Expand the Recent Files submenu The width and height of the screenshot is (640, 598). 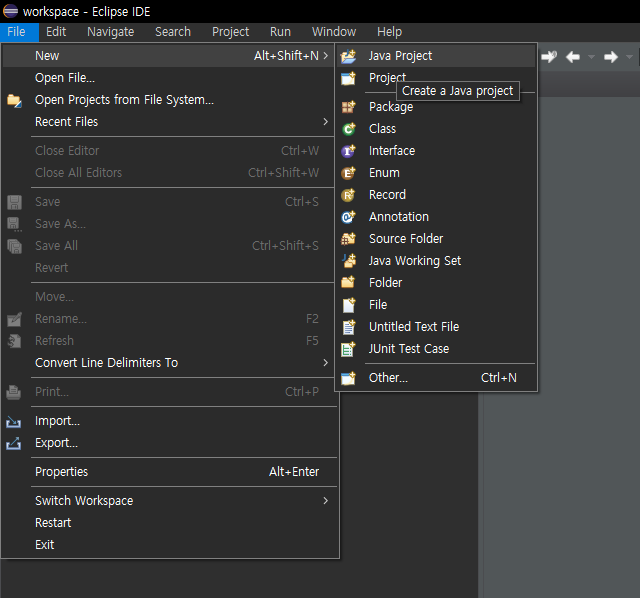coord(325,122)
